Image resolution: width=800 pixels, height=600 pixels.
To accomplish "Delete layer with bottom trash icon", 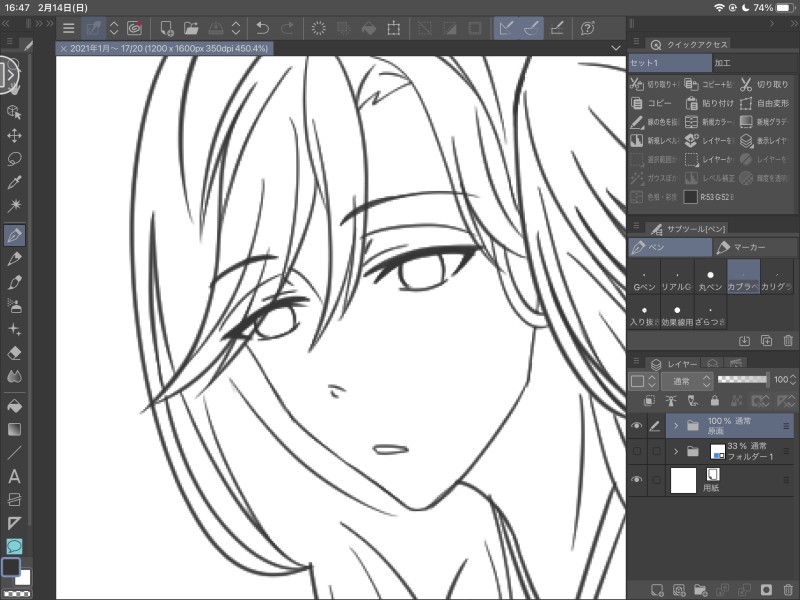I will click(x=788, y=590).
